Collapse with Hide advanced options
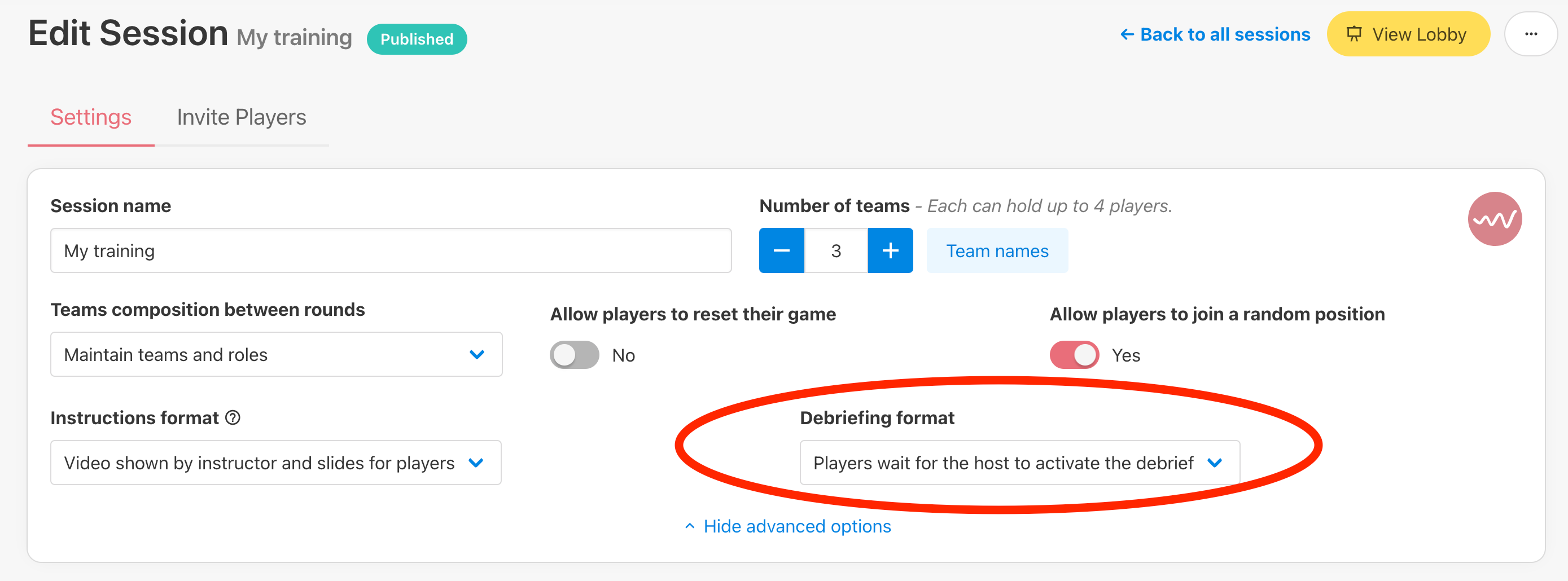This screenshot has width=1568, height=581. (x=787, y=526)
